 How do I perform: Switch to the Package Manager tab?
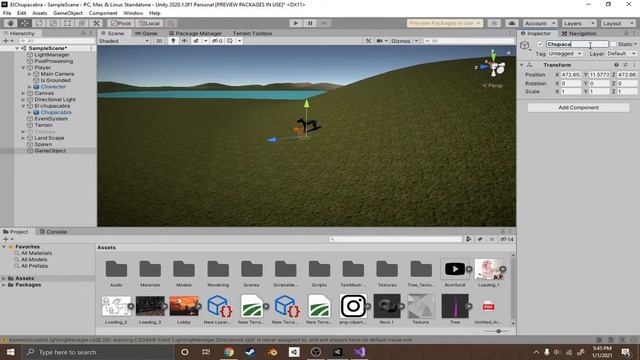(x=195, y=33)
